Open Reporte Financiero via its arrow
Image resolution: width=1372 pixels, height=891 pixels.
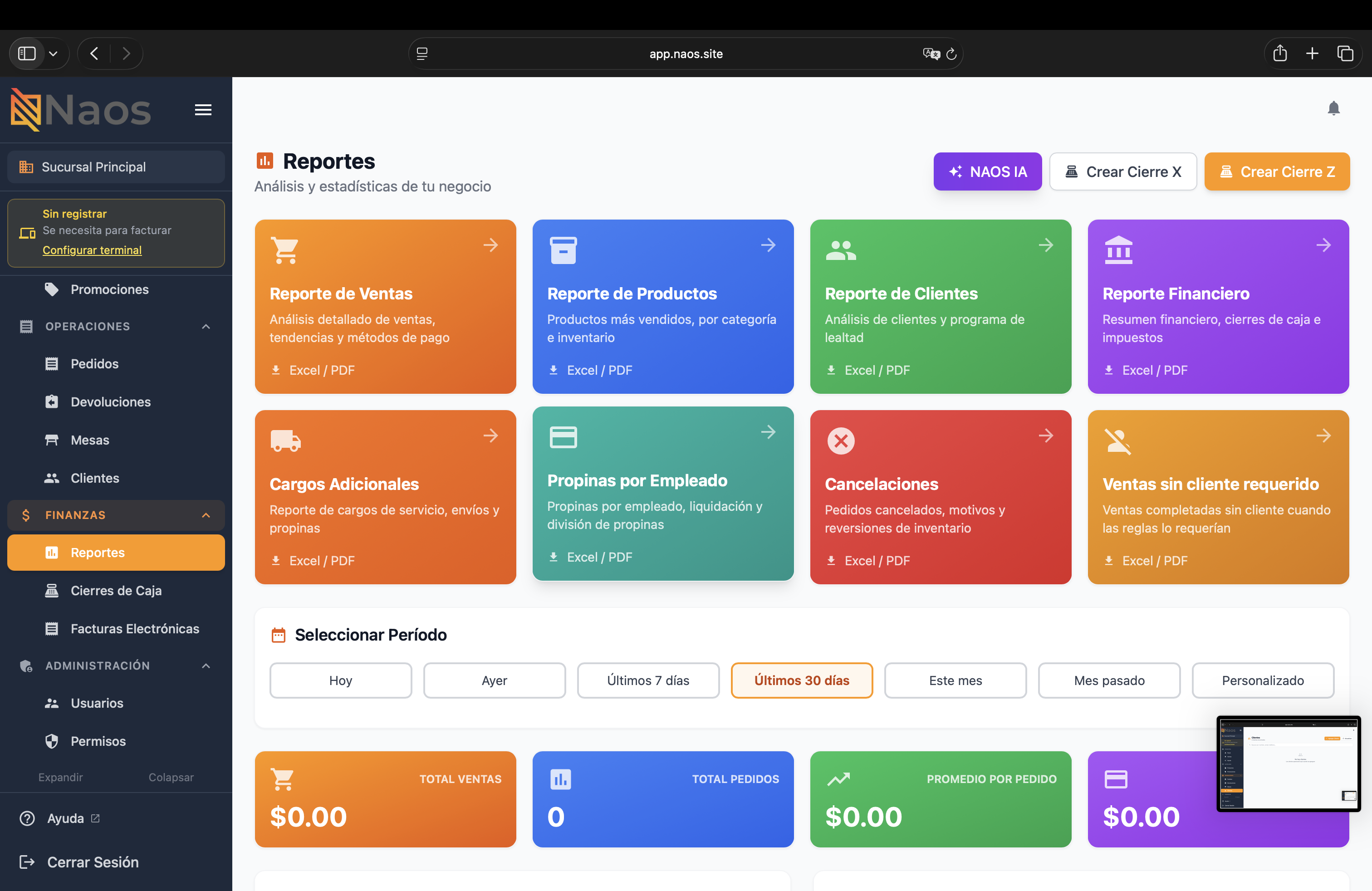[1323, 245]
